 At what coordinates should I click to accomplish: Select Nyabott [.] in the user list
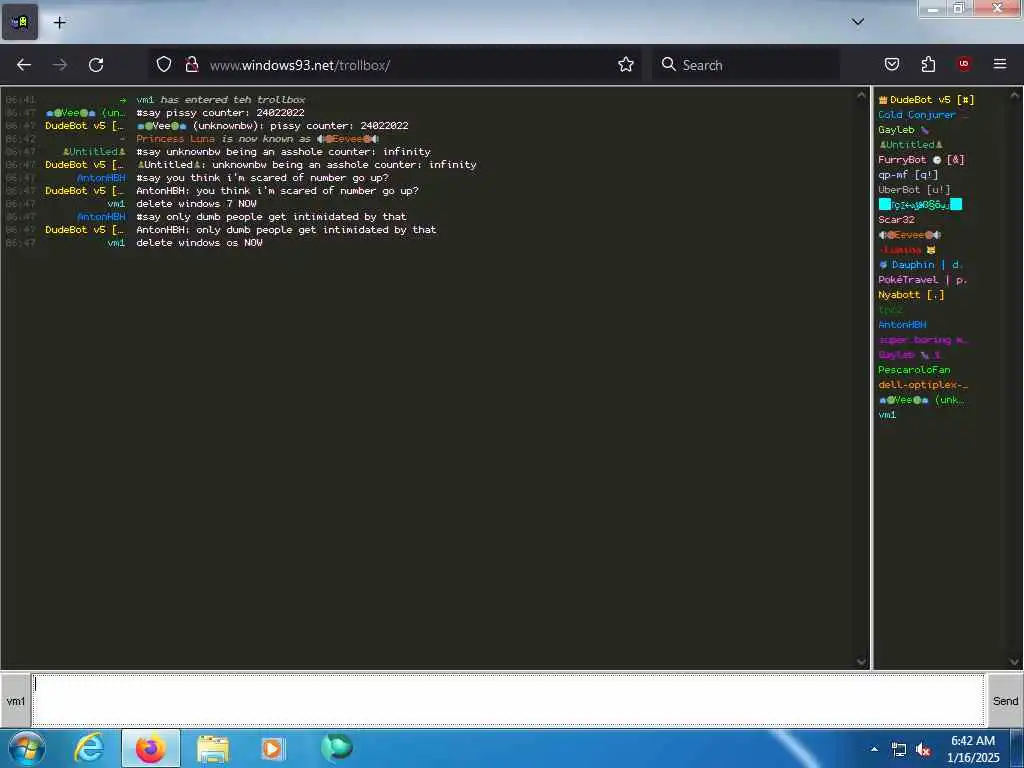(911, 295)
